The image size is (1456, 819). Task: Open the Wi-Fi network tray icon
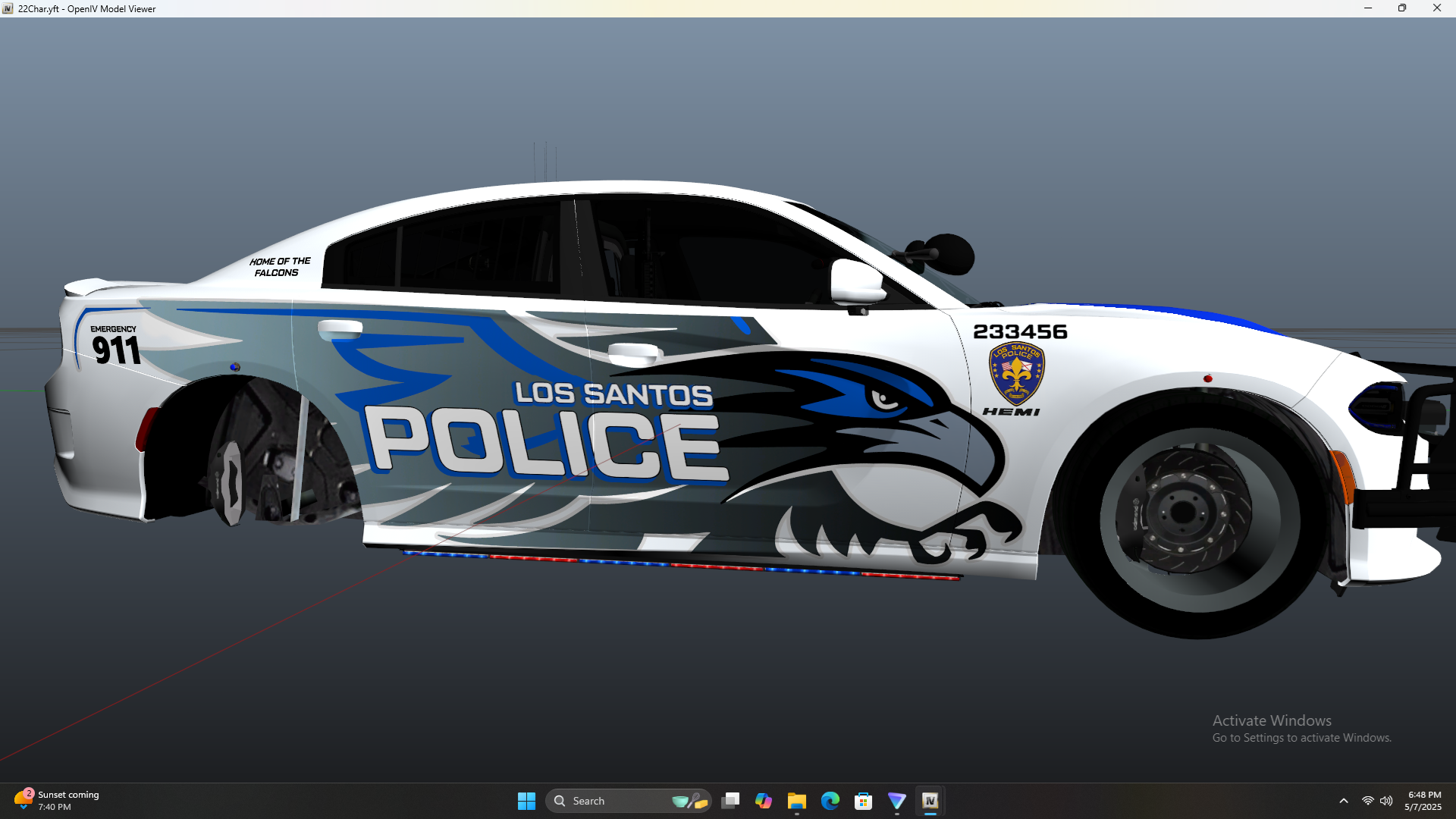(1367, 801)
